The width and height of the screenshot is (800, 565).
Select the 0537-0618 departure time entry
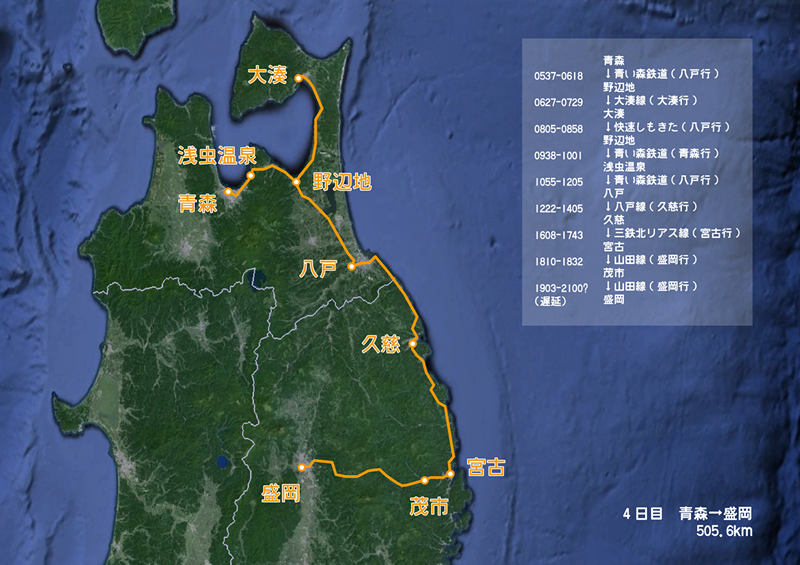click(x=559, y=75)
